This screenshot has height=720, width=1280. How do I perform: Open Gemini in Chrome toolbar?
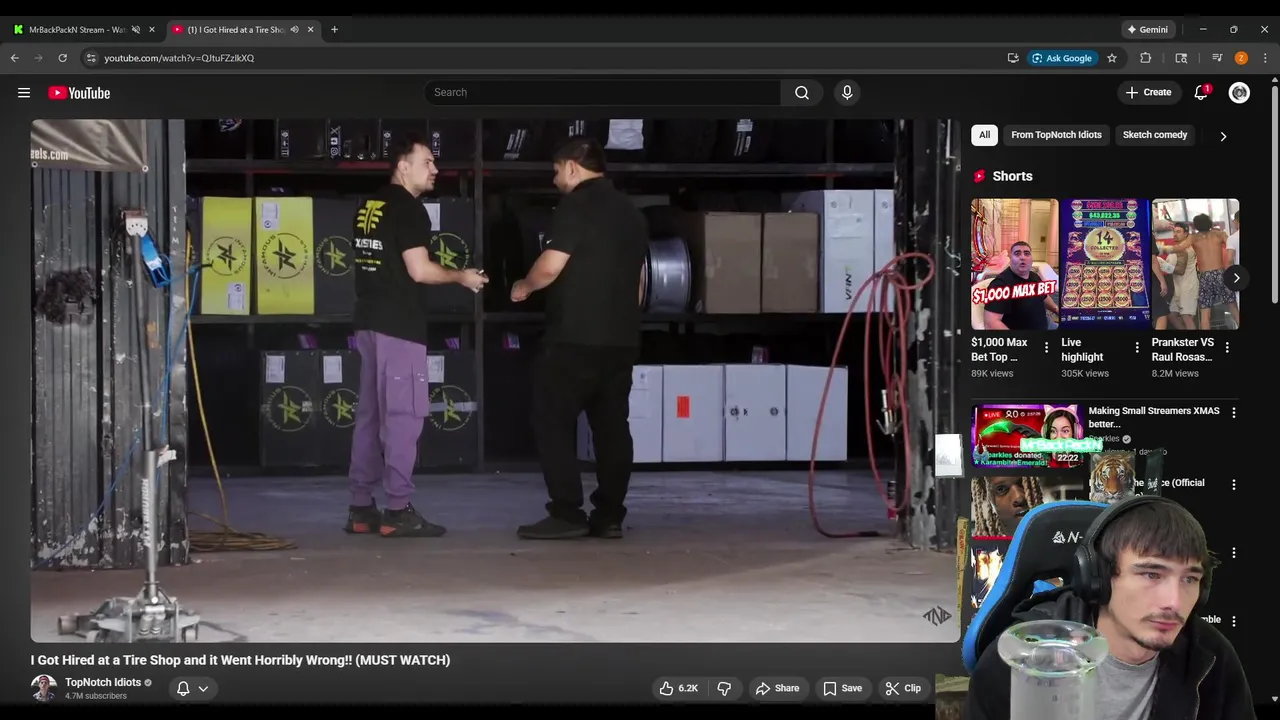point(1148,29)
